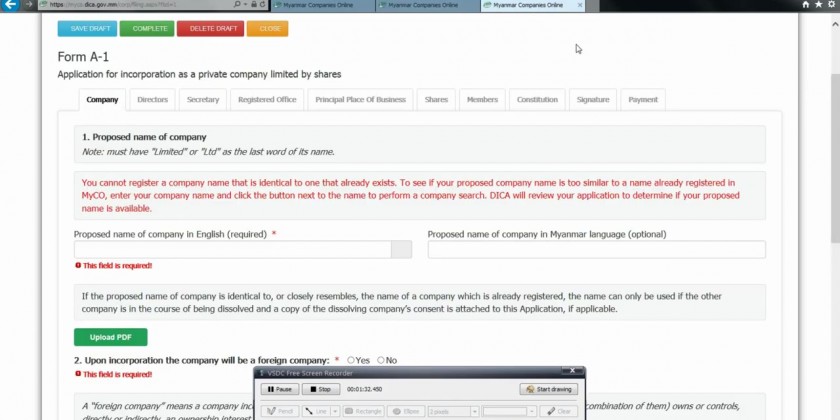Open the Line tool dropdown arrow
The width and height of the screenshot is (840, 420).
click(337, 411)
